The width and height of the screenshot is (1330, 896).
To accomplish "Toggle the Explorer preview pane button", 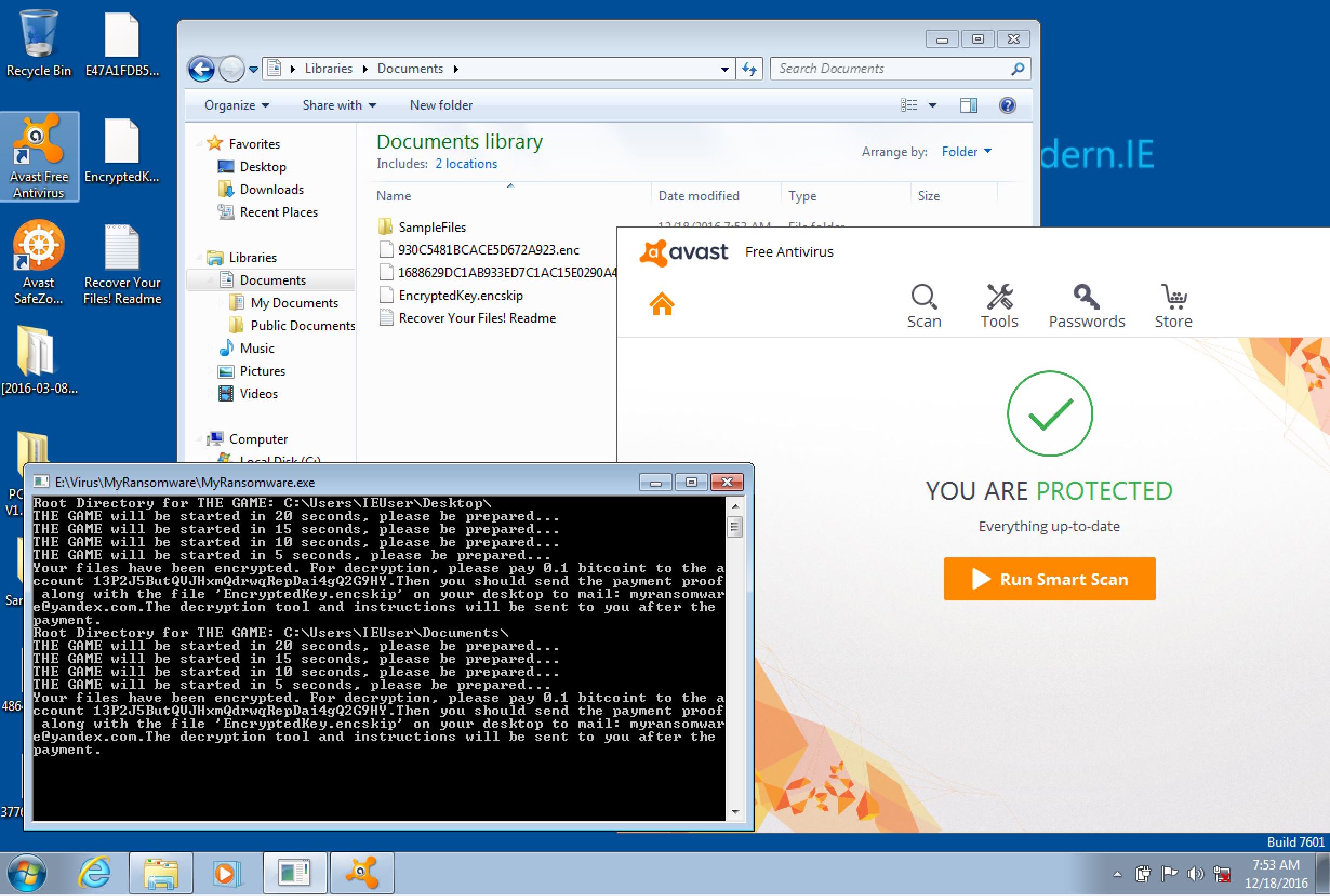I will [x=968, y=105].
